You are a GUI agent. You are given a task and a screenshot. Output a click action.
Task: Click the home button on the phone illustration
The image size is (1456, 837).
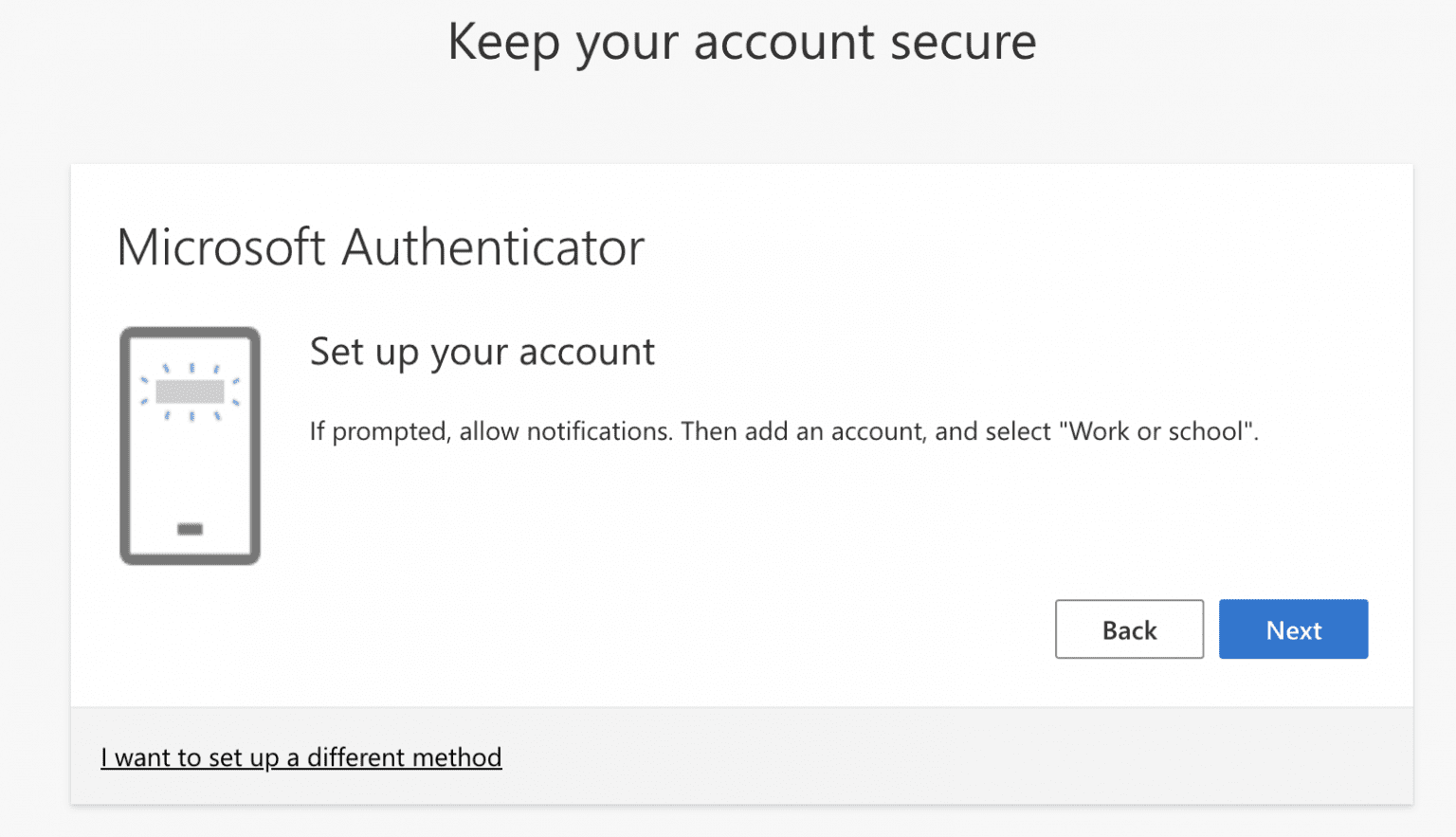[190, 528]
